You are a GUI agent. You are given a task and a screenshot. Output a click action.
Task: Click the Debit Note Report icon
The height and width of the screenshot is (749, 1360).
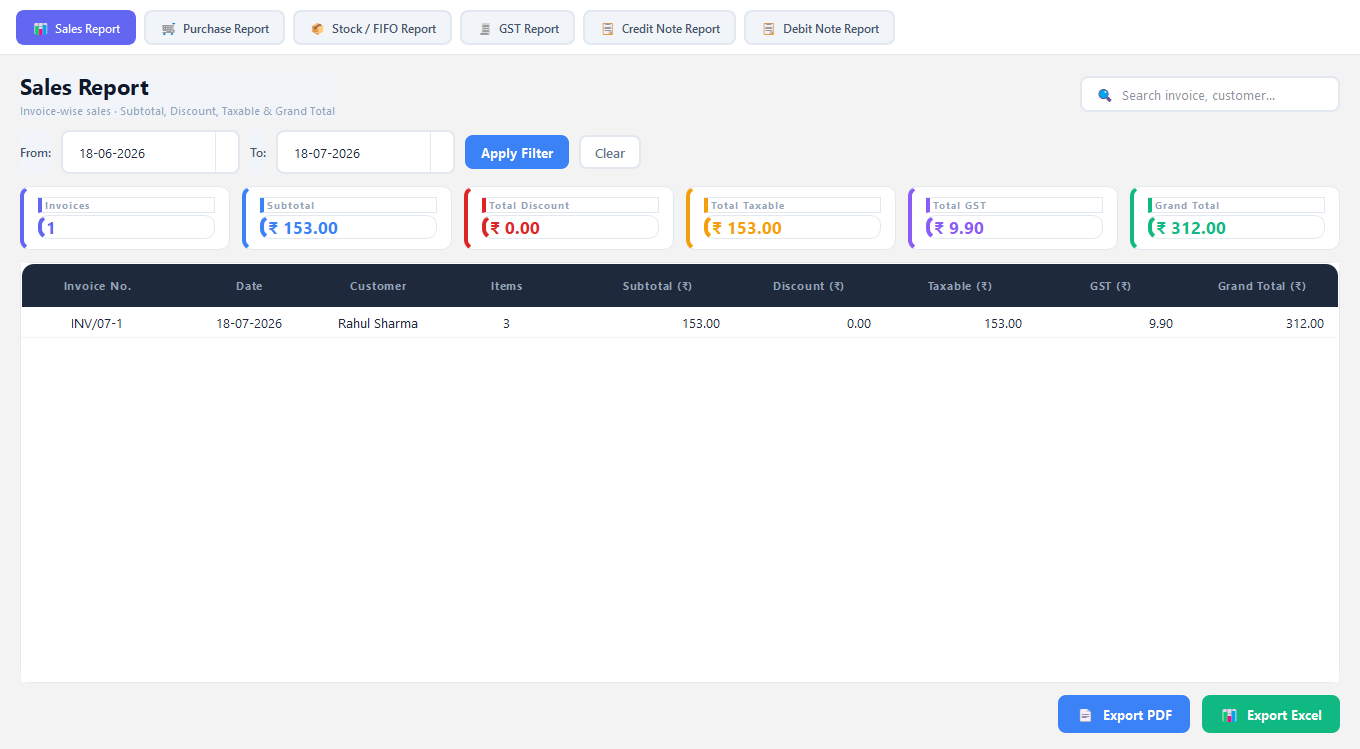[x=768, y=29]
